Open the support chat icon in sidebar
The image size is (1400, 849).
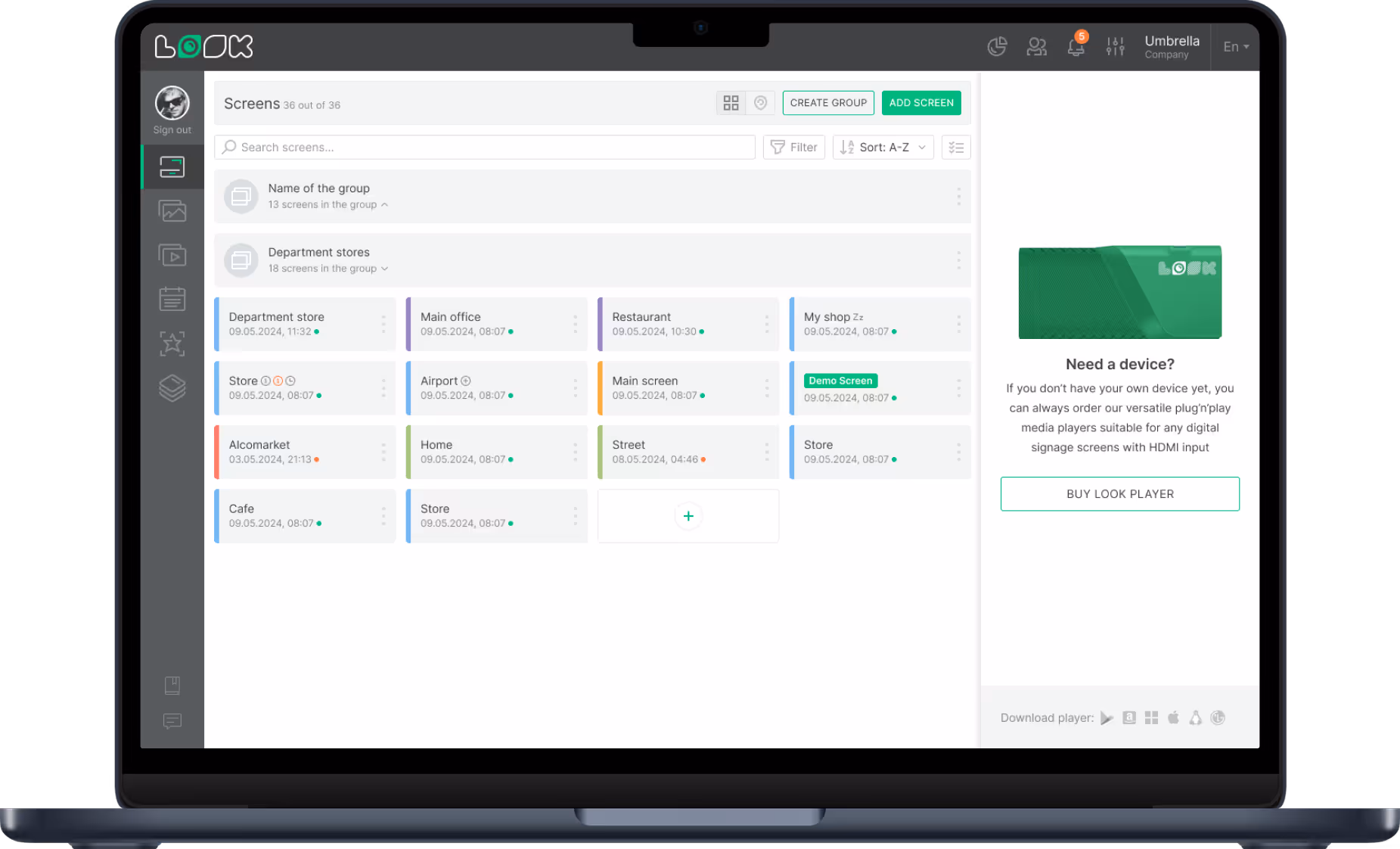[x=172, y=721]
